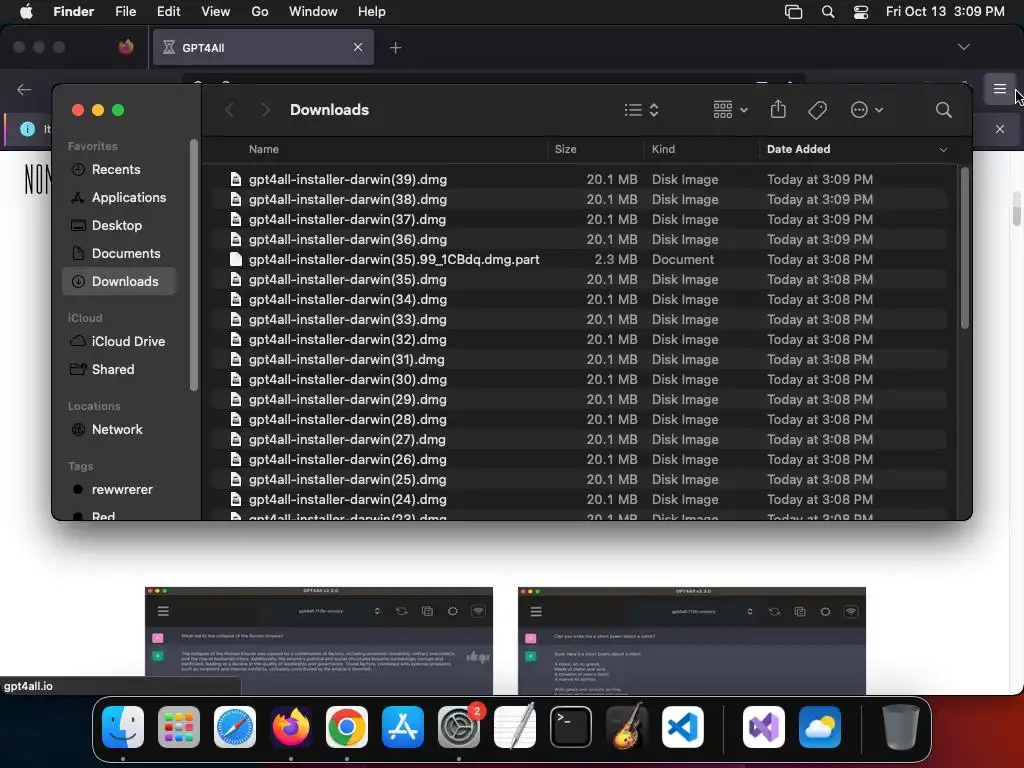Open Visual Studio Code from the Dock

click(682, 727)
